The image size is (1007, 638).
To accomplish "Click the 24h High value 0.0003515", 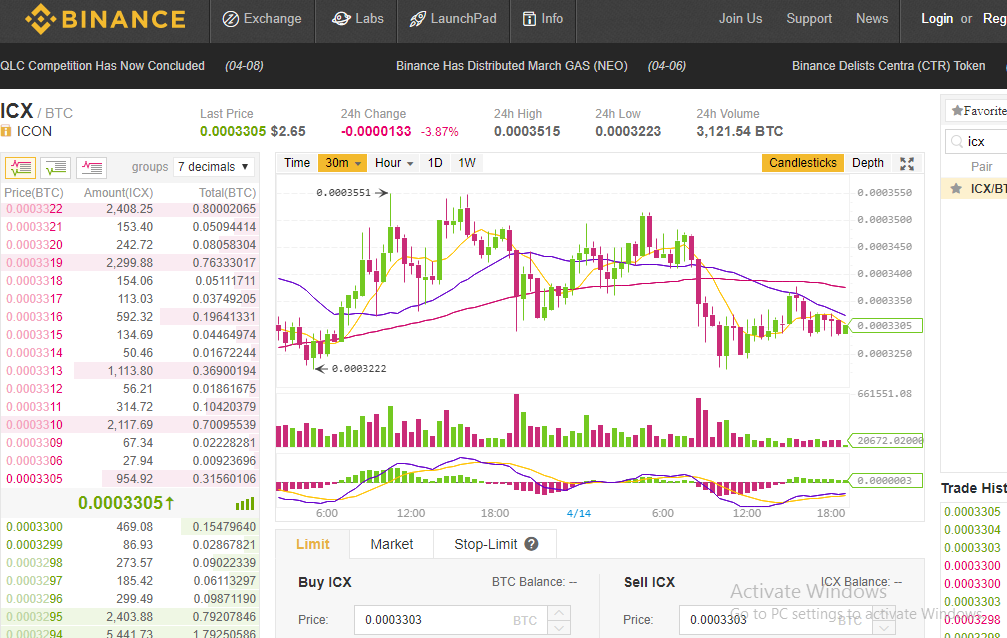I will click(x=527, y=131).
